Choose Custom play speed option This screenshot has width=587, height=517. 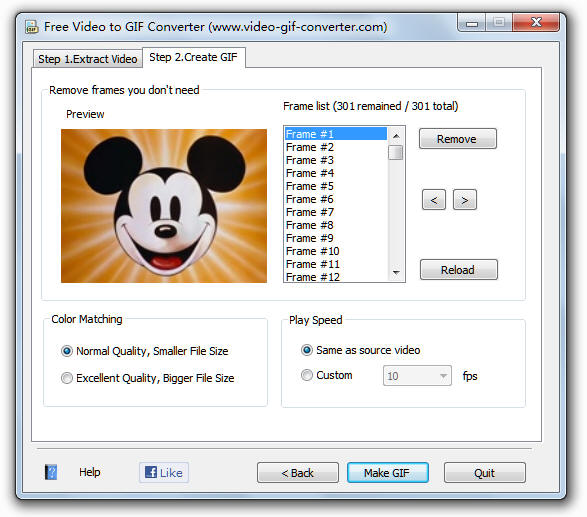coord(307,375)
